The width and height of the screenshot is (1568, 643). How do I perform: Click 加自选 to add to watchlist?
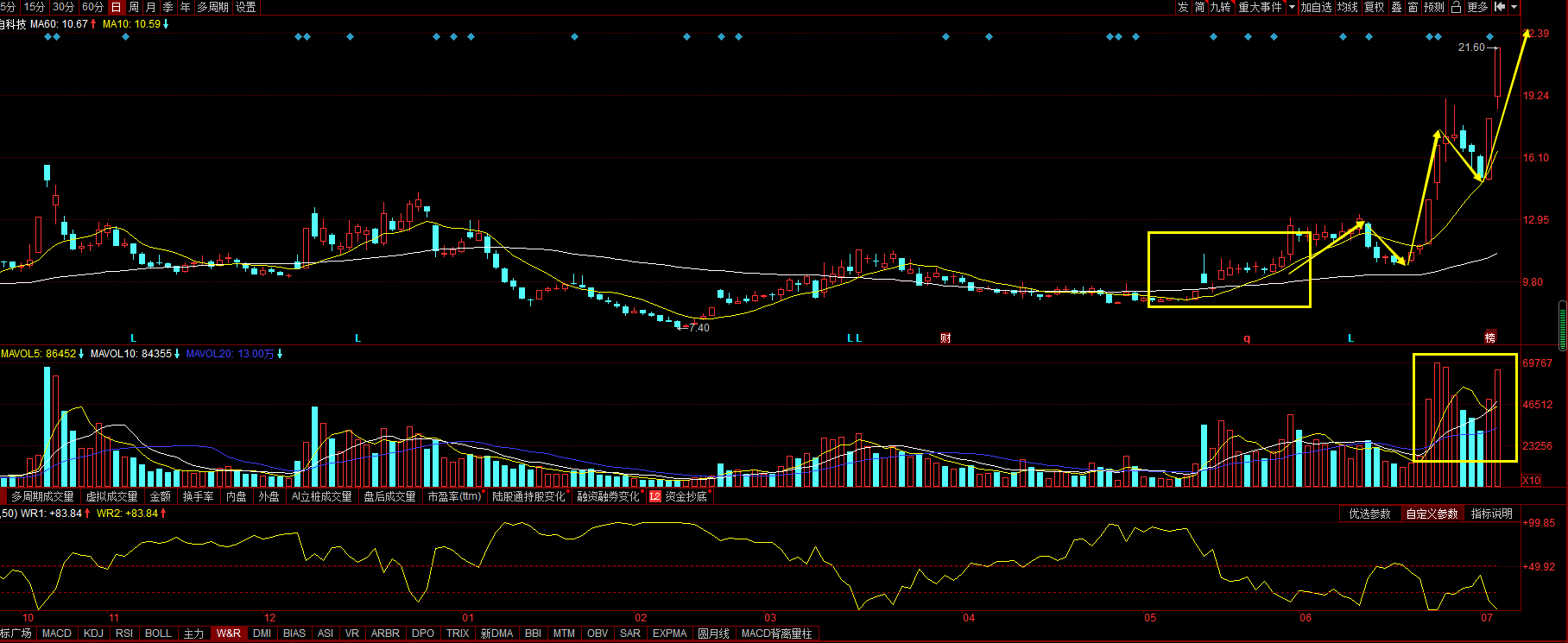coord(1317,7)
